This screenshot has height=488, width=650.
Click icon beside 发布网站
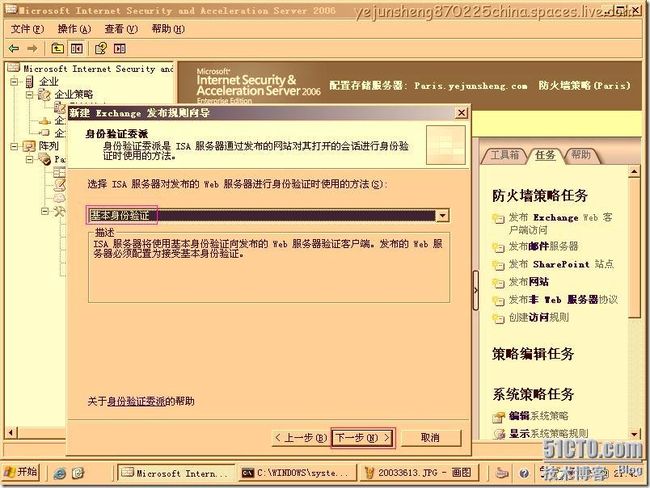498,283
